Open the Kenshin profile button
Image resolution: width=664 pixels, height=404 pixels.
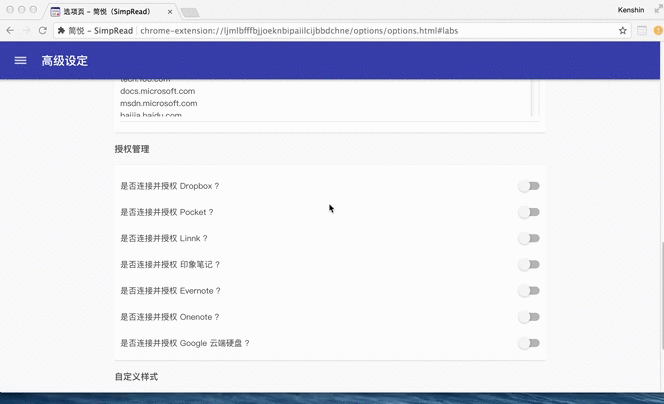coord(631,10)
